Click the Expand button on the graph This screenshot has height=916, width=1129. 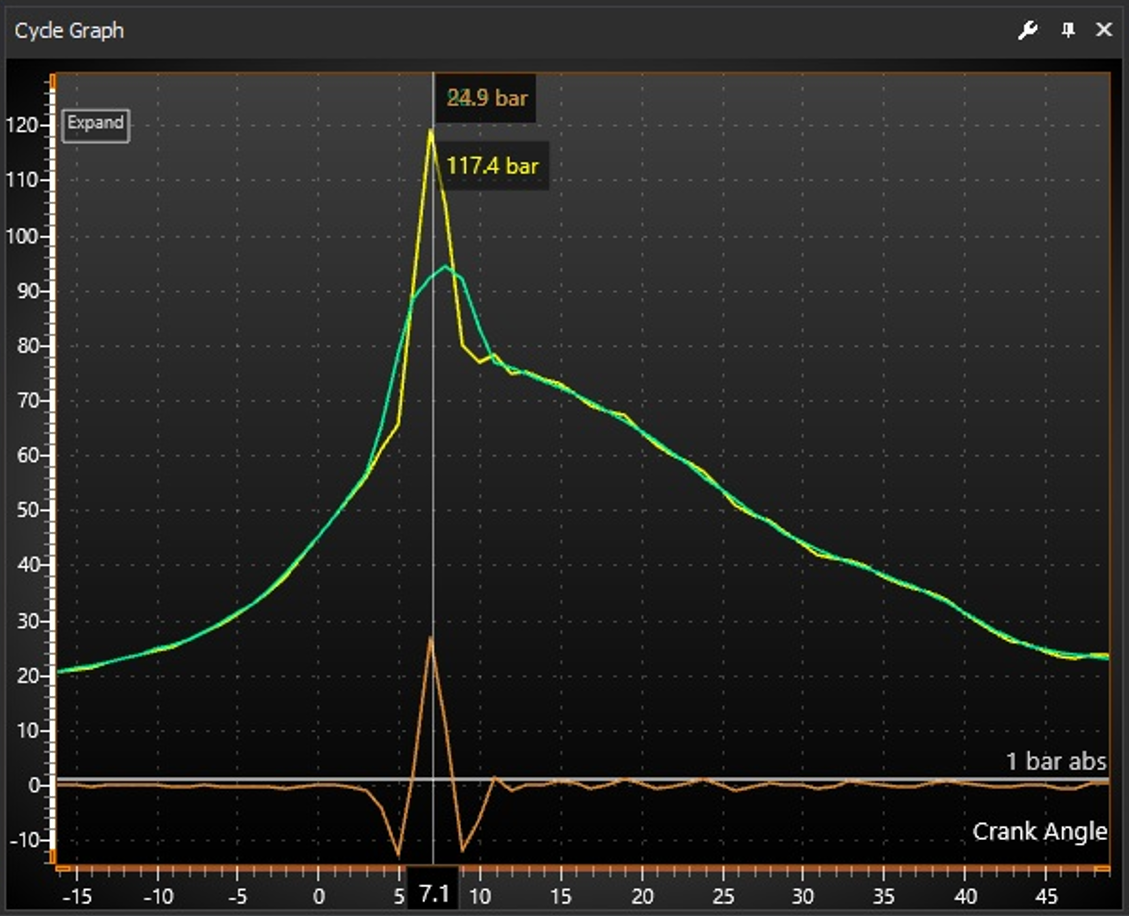[96, 125]
